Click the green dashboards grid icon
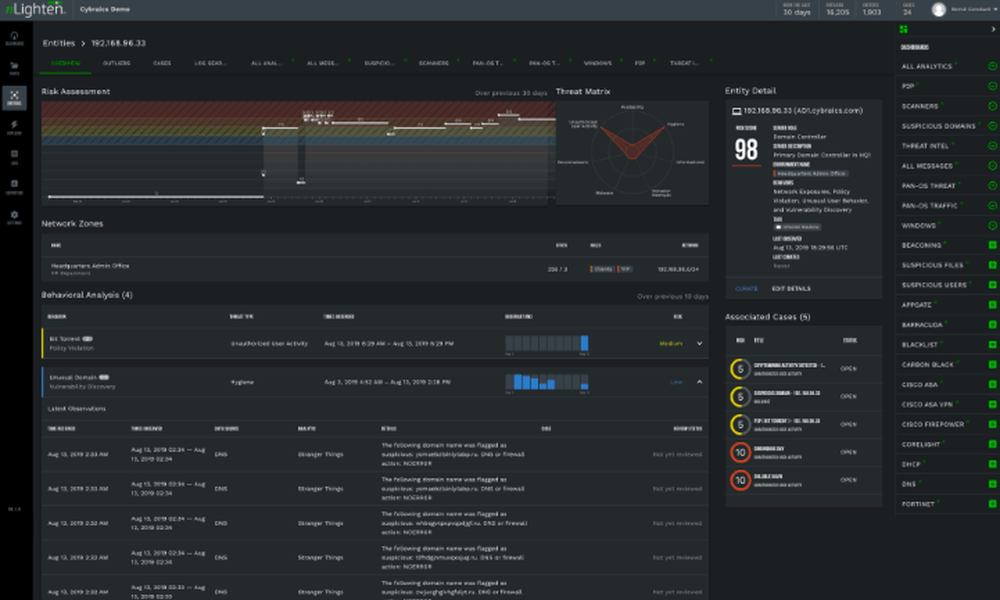 point(904,29)
